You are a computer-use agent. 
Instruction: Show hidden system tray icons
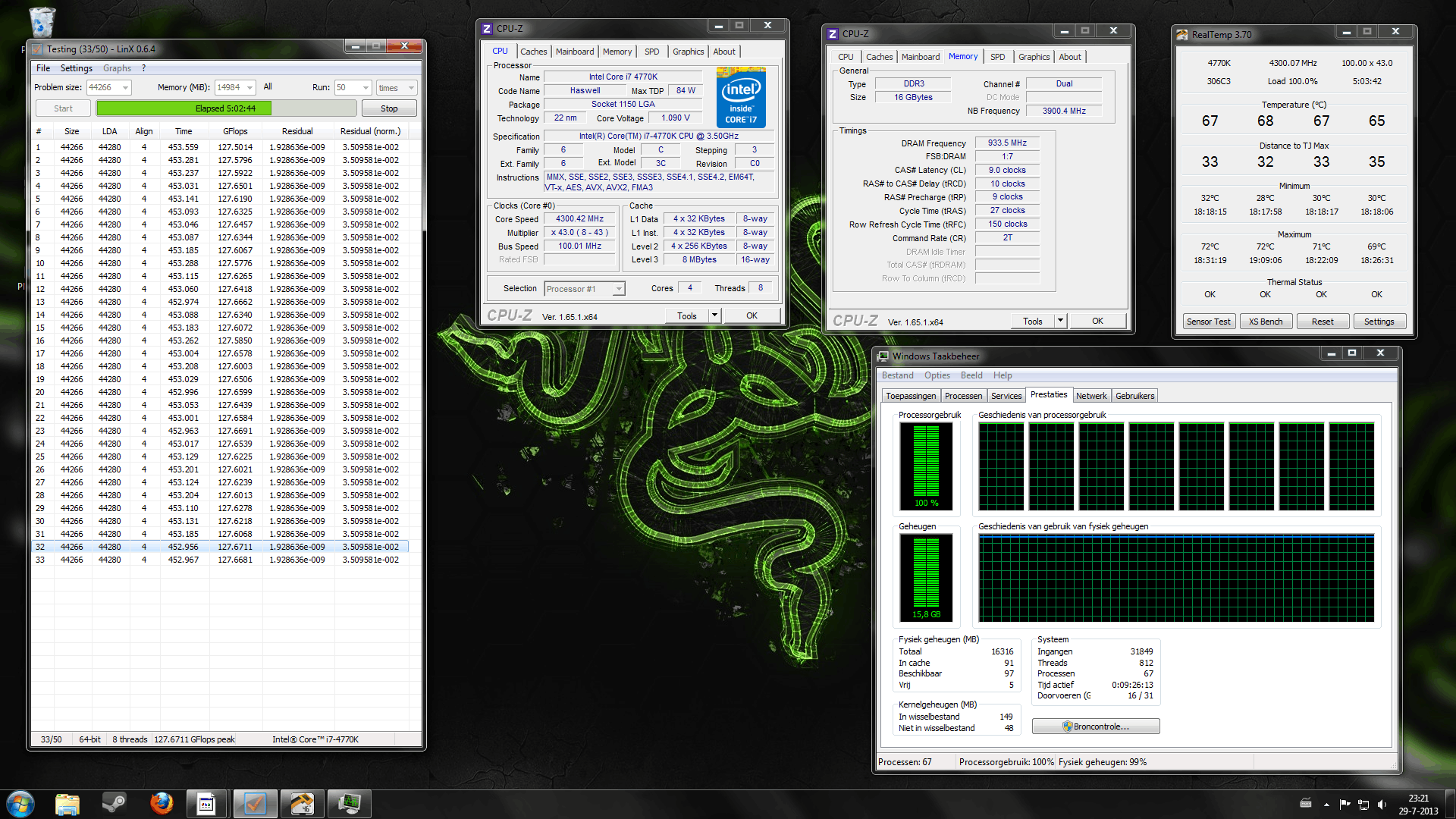point(1326,805)
